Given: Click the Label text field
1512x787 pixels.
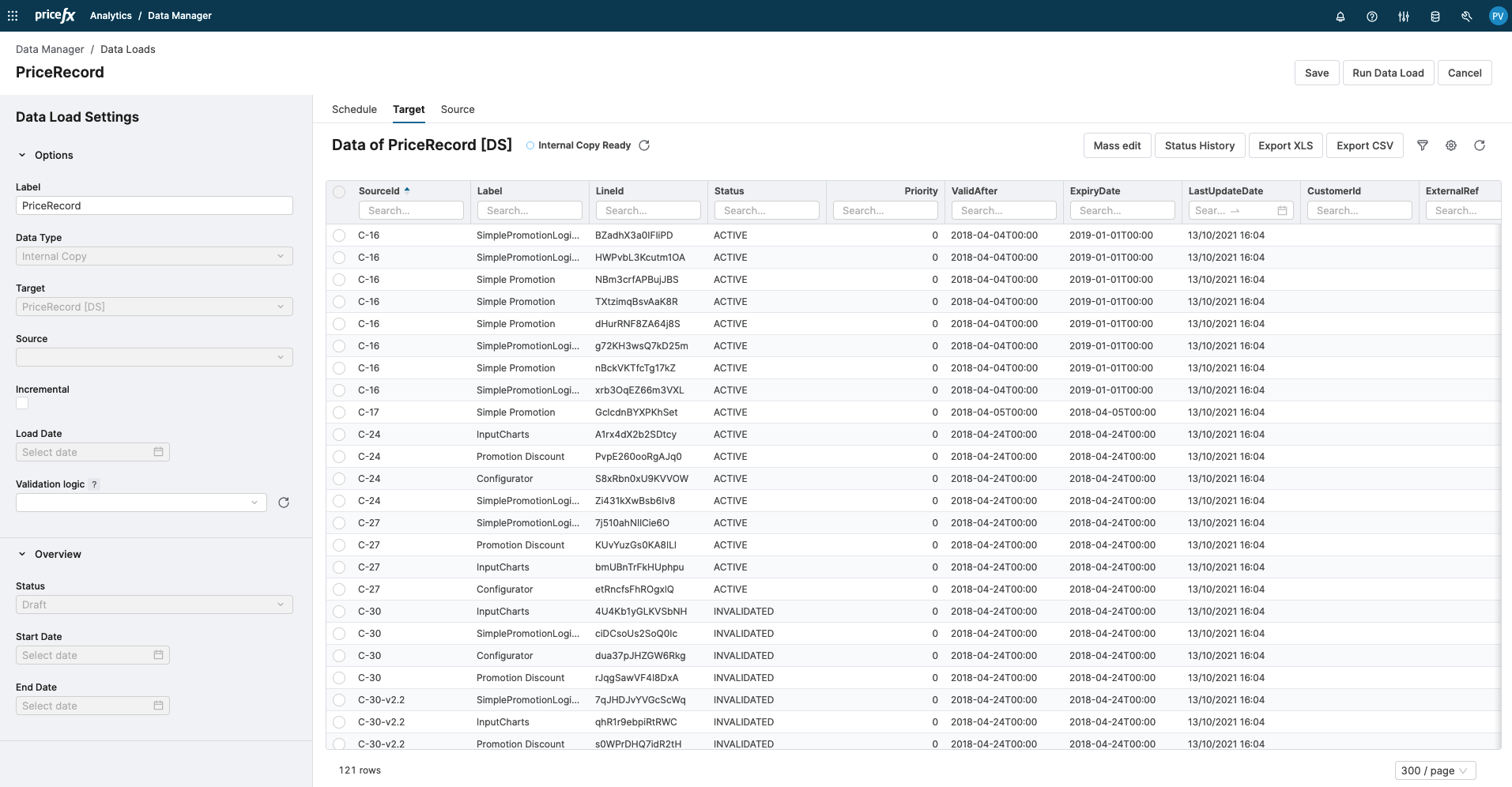Looking at the screenshot, I should (x=154, y=205).
